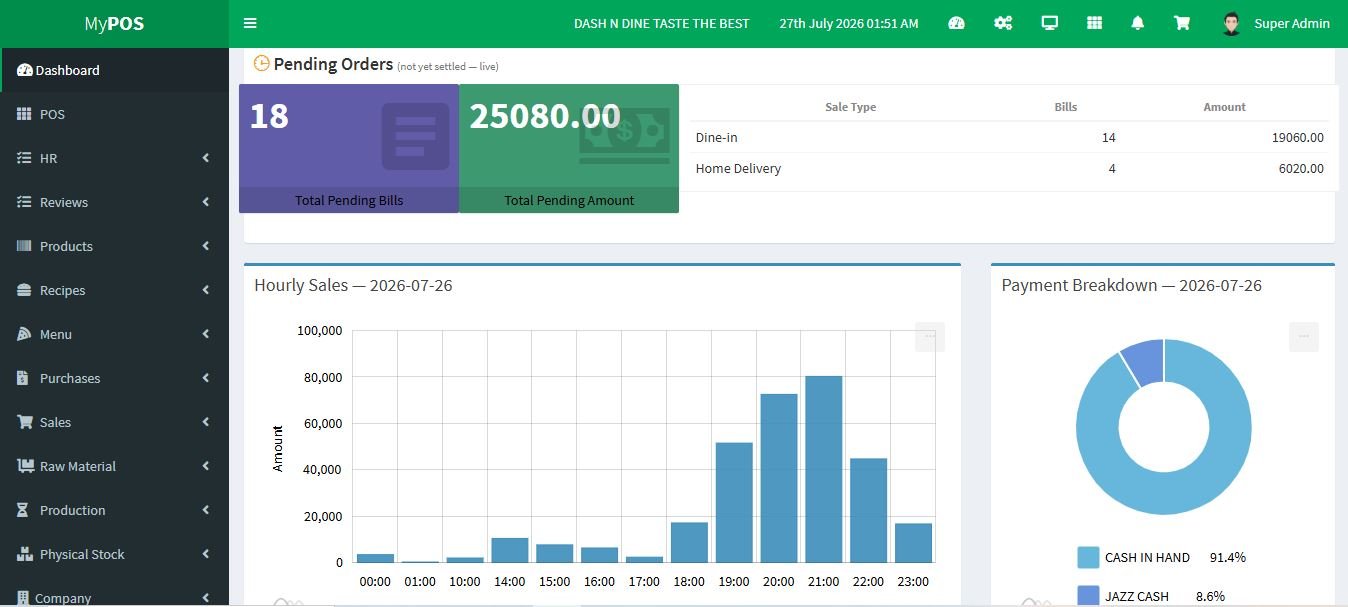This screenshot has width=1348, height=607.
Task: Open the Hourly Sales chart options menu
Action: click(x=930, y=337)
